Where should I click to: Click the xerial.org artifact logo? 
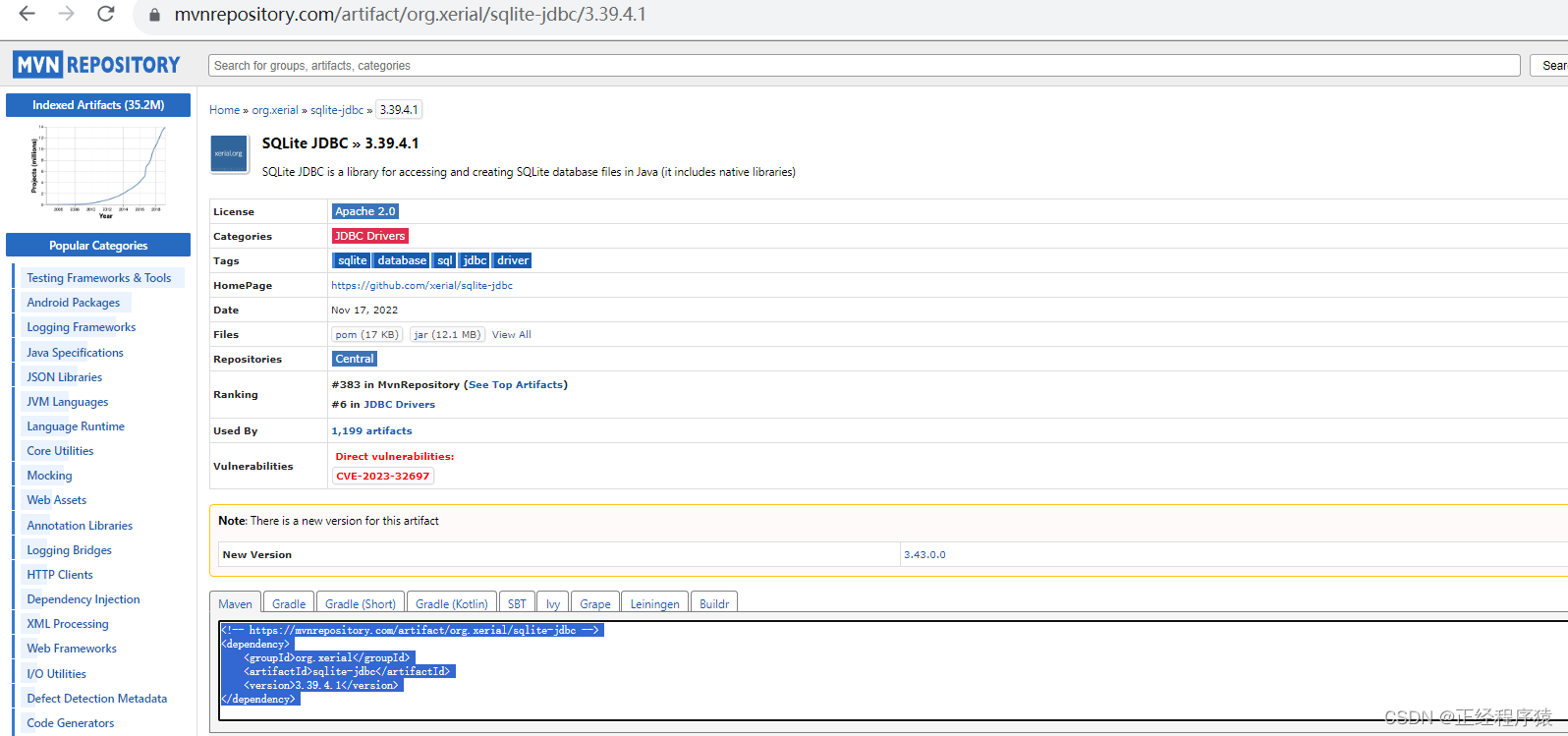229,154
